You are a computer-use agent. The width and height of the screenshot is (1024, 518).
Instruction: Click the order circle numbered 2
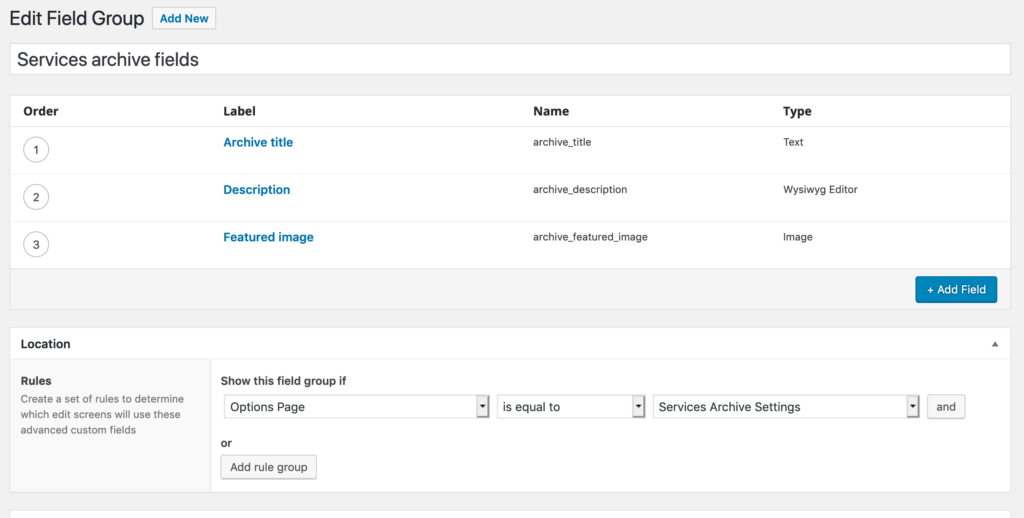pos(36,197)
